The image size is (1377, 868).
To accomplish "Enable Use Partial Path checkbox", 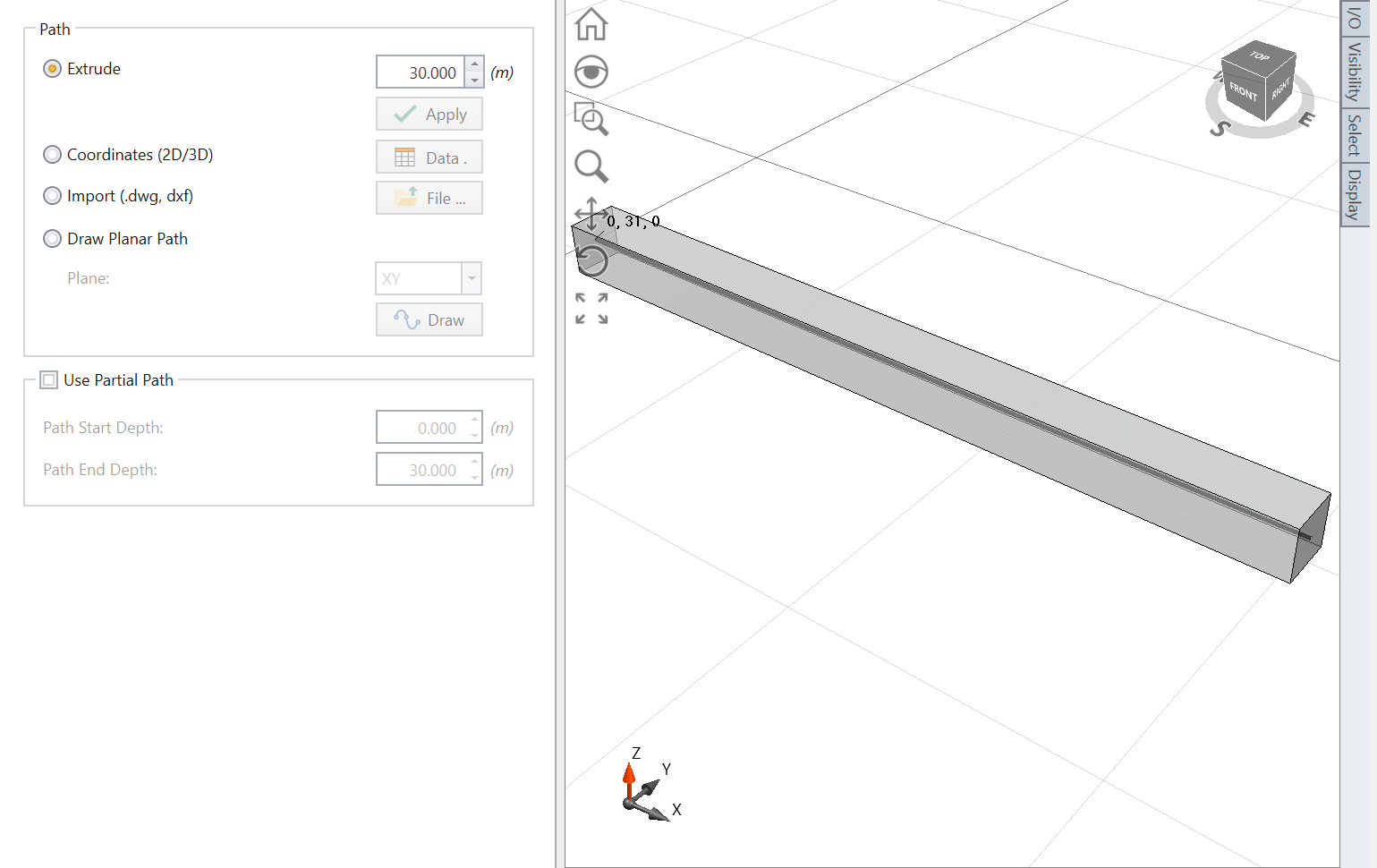I will (x=49, y=380).
